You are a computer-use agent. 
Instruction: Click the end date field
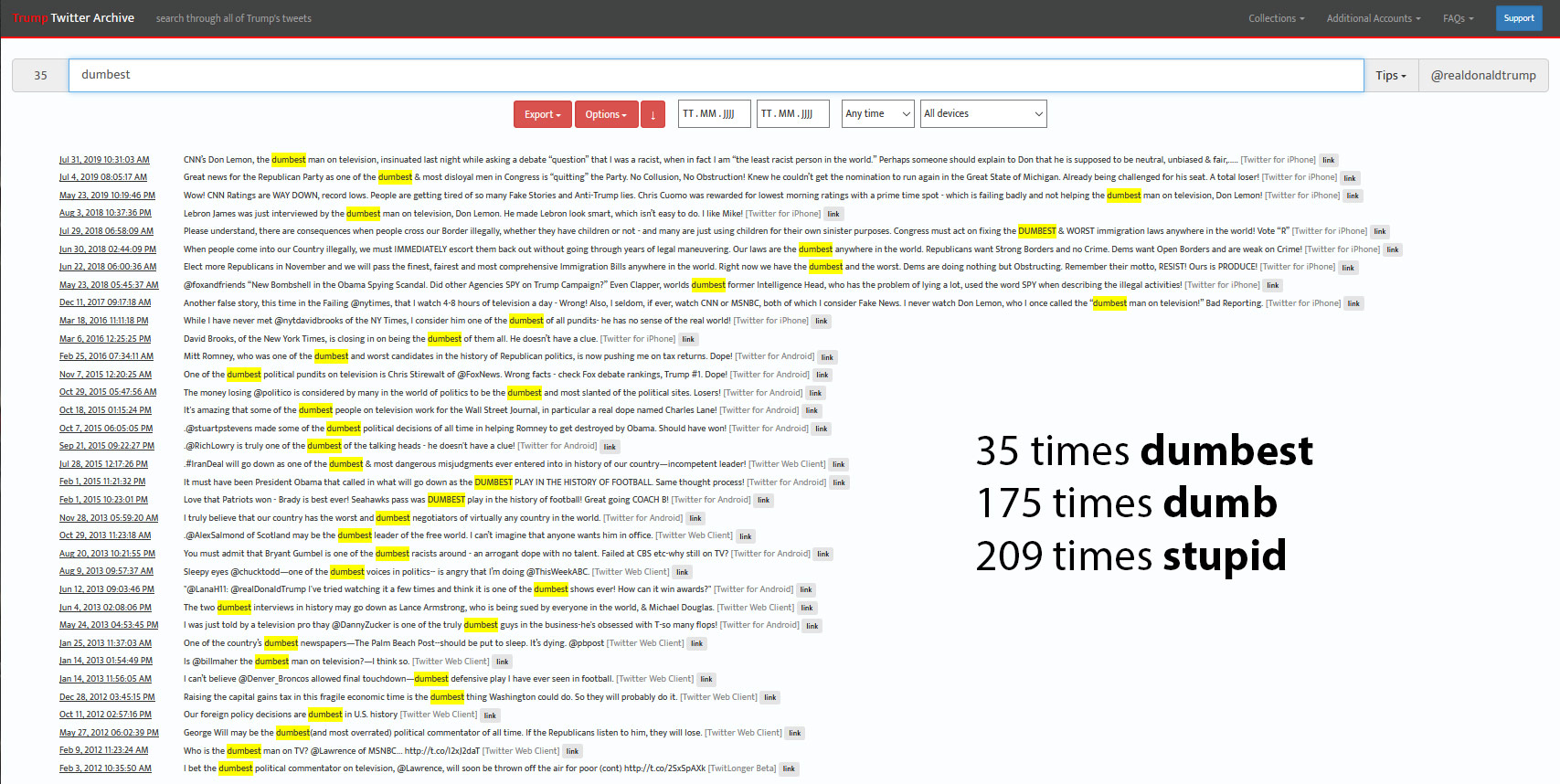[x=791, y=114]
